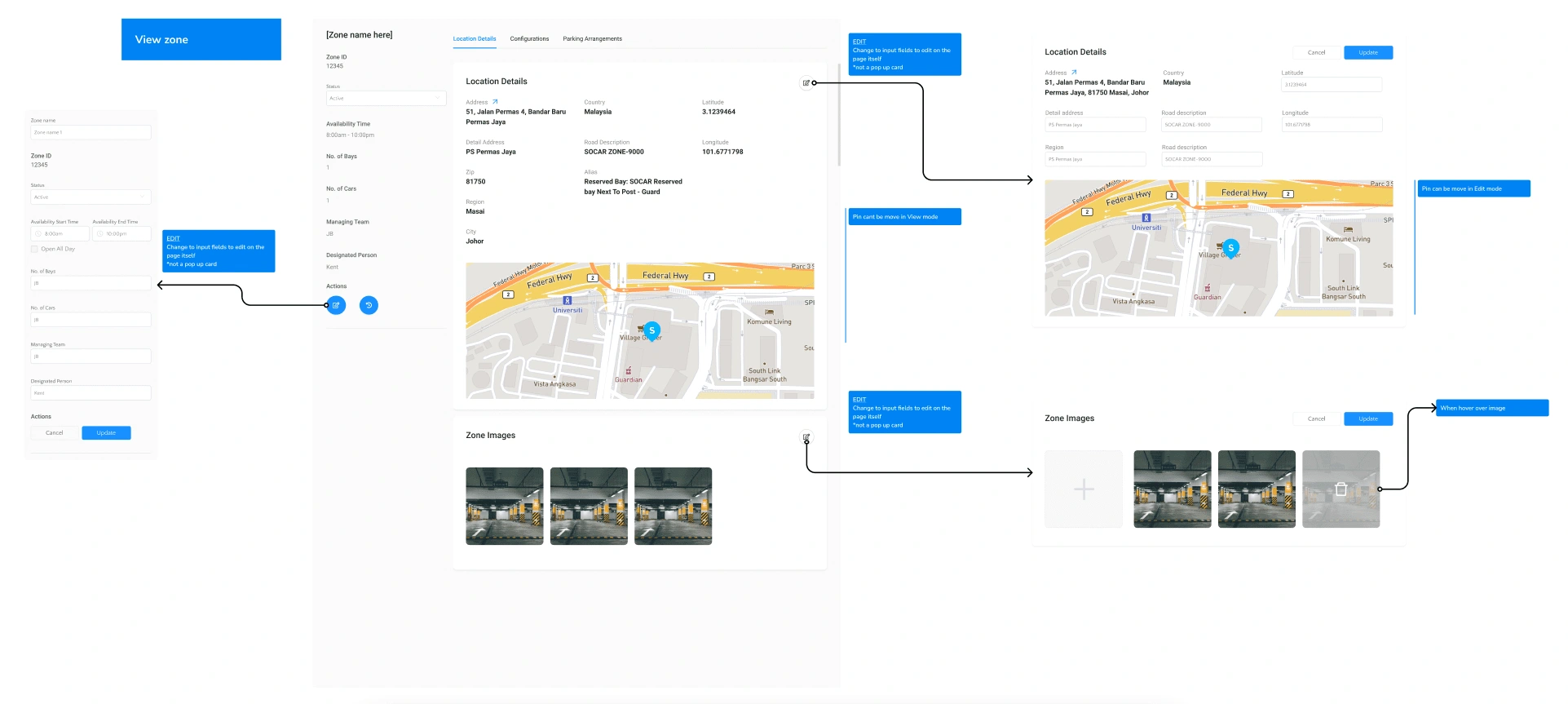1568x704 pixels.
Task: Click [Zone name here] heading
Action: [x=359, y=35]
